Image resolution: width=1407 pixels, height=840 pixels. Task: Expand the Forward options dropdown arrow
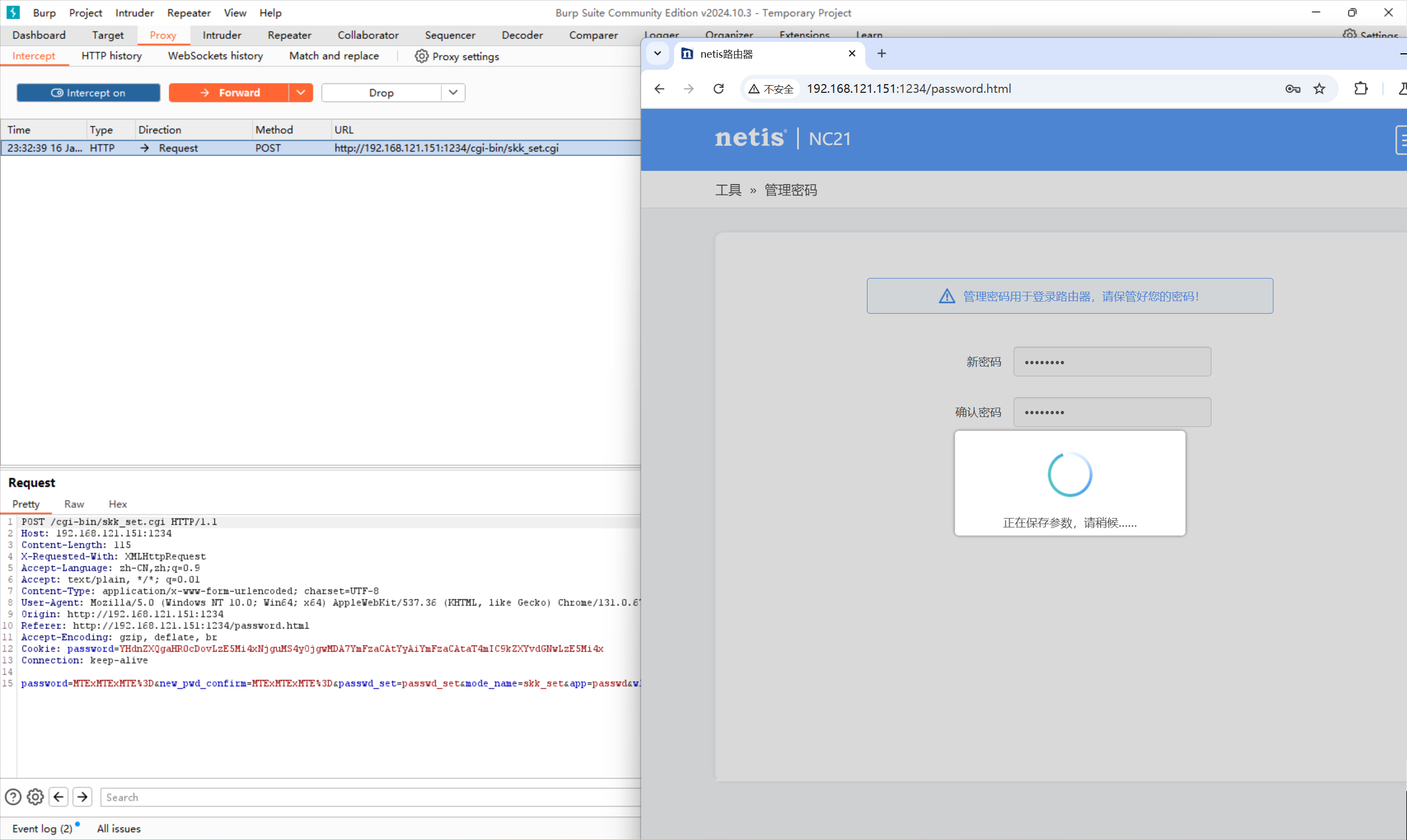point(301,93)
